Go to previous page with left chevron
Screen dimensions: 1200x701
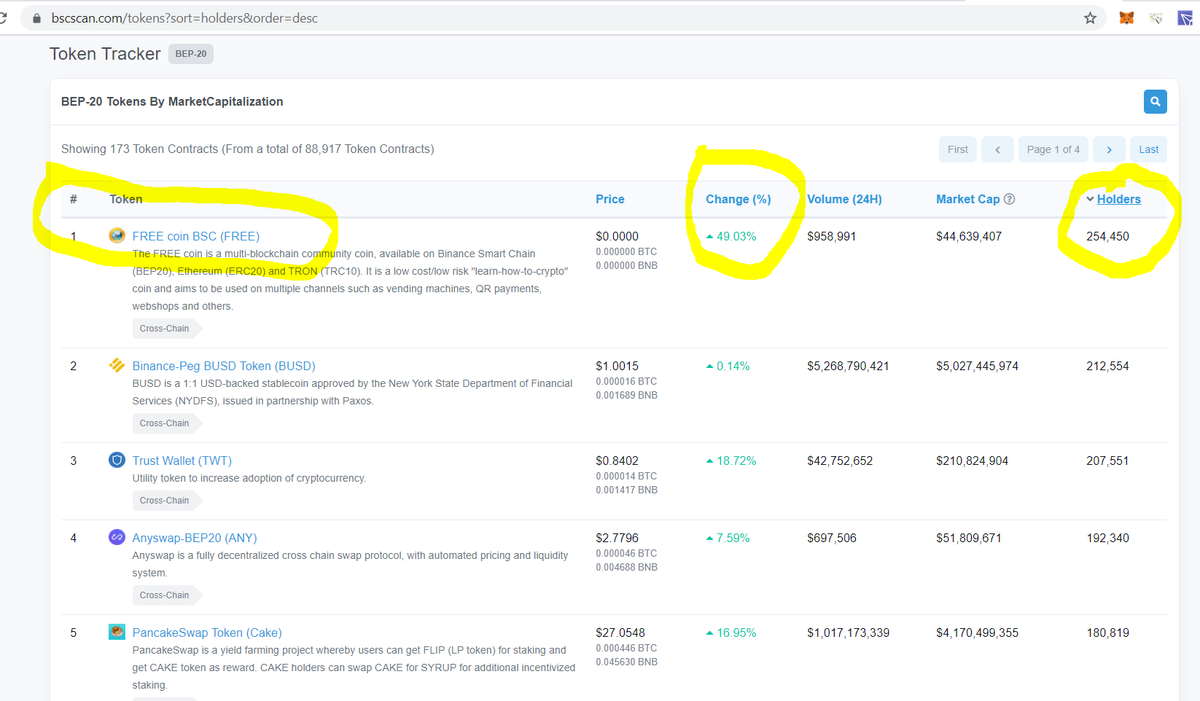point(997,149)
